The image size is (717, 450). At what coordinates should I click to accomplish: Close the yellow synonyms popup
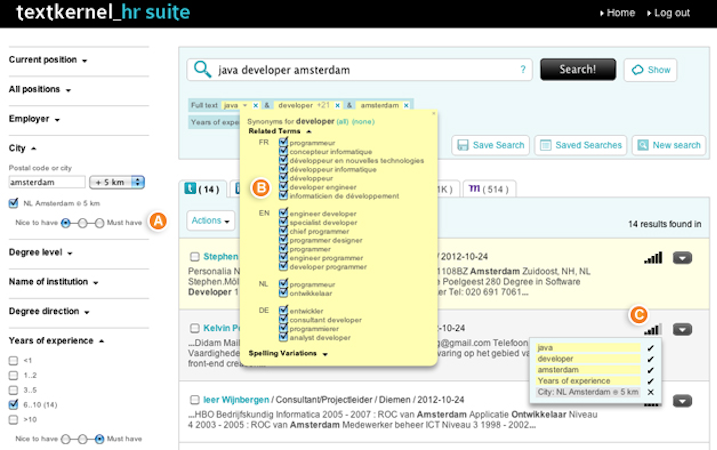(434, 113)
